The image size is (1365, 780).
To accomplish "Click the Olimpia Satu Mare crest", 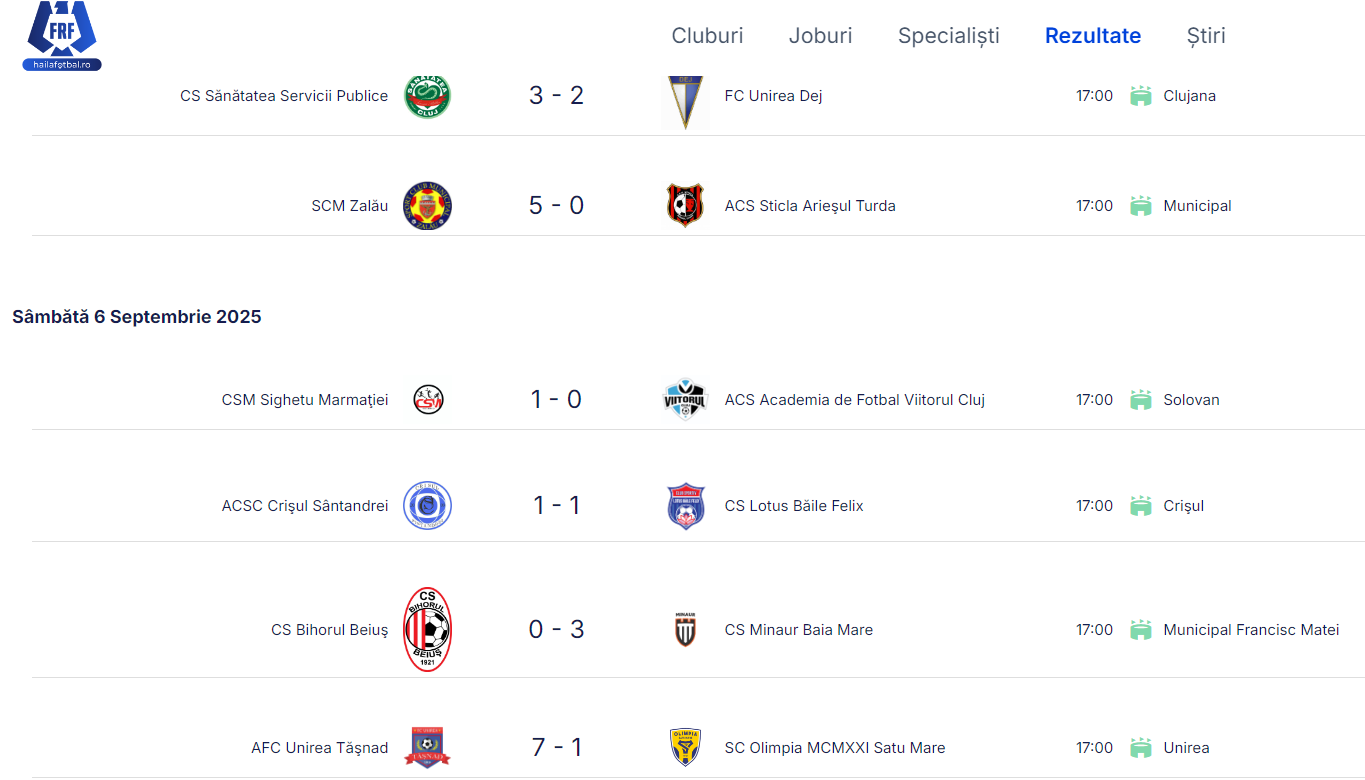I will (685, 748).
